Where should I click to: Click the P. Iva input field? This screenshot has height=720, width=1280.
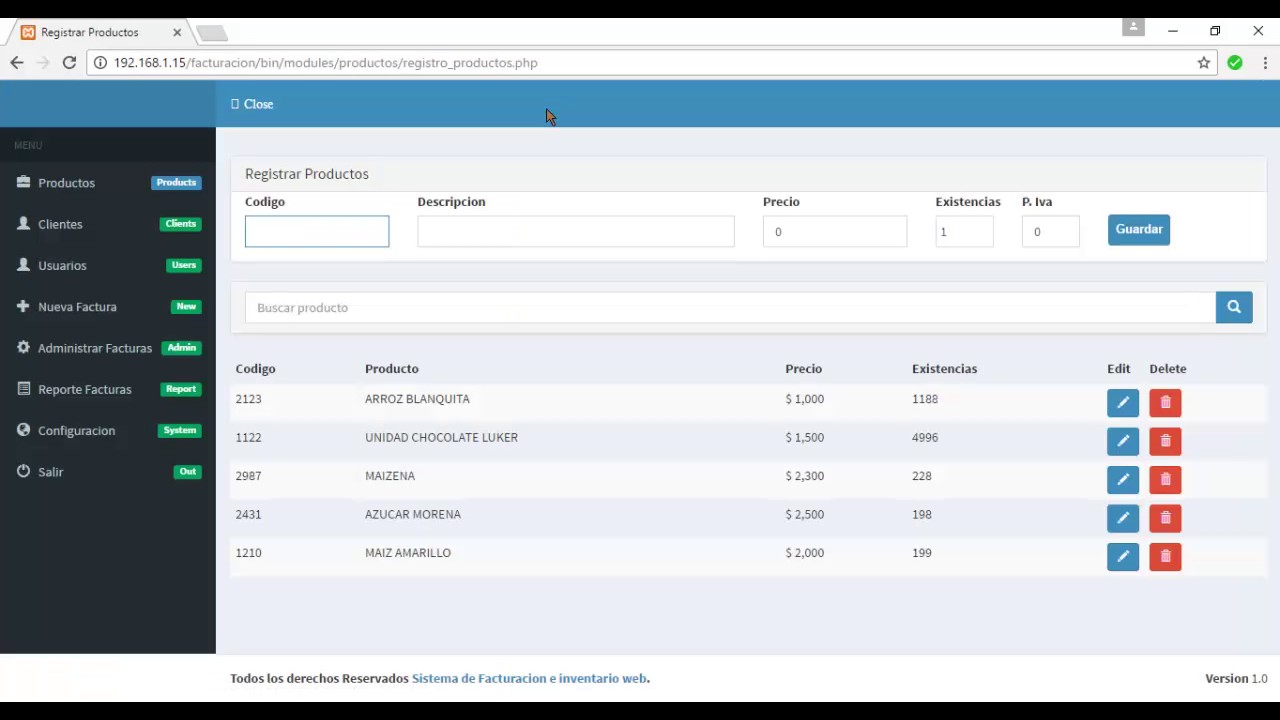coord(1050,231)
